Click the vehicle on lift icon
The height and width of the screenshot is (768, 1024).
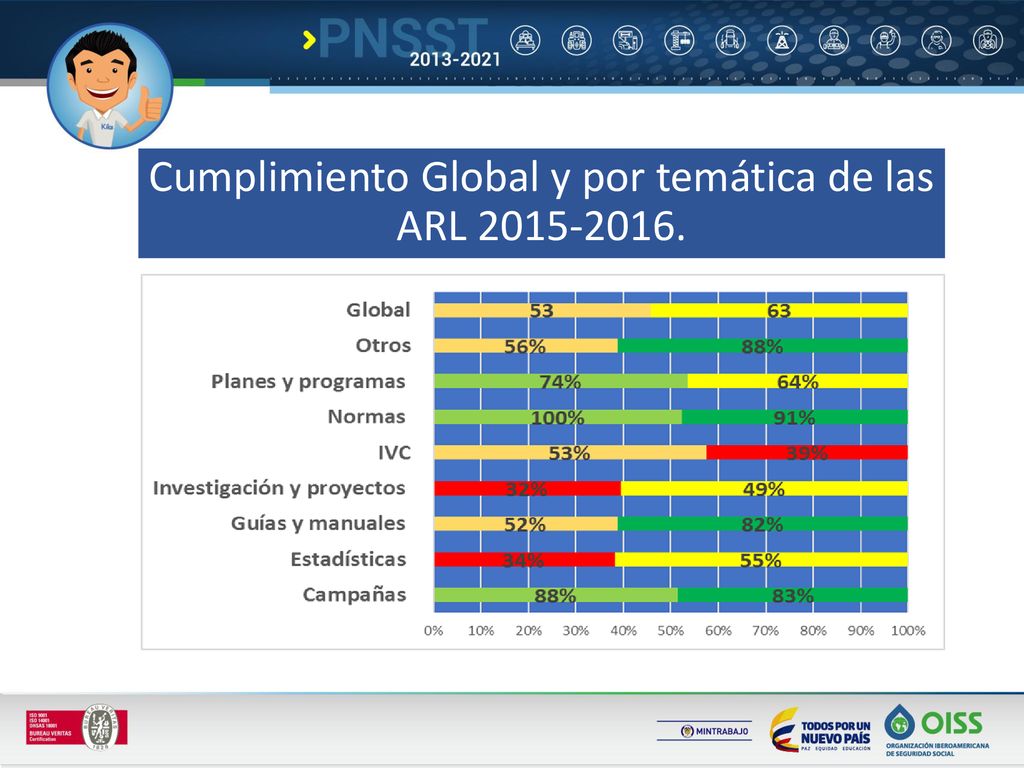[x=730, y=40]
